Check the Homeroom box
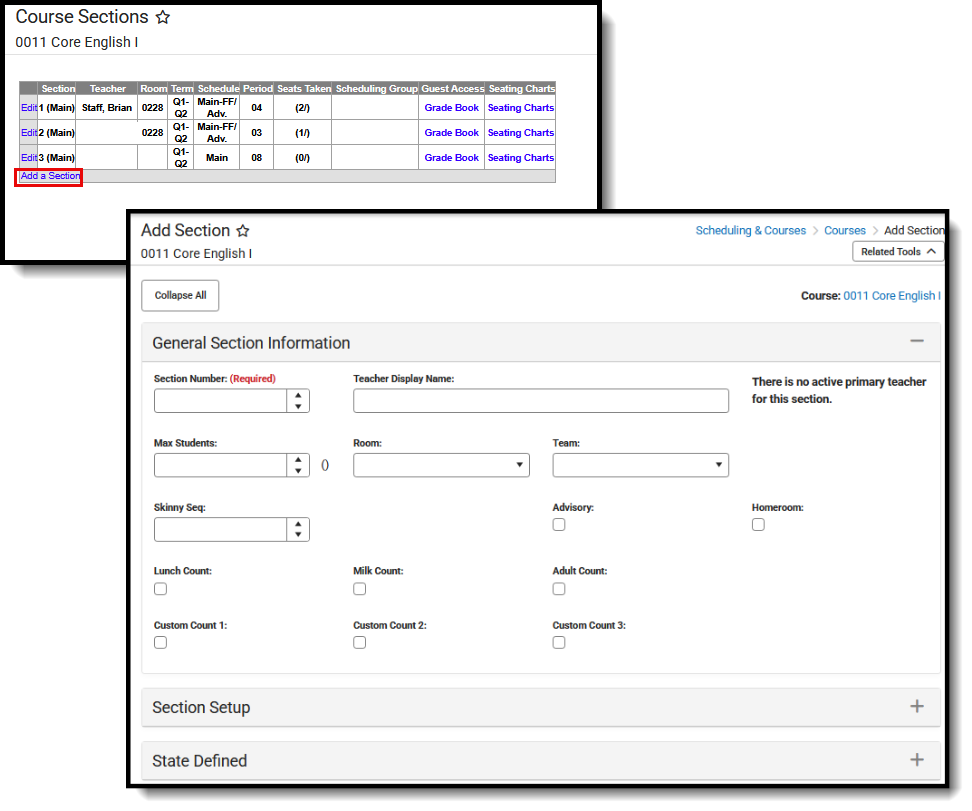 (x=758, y=524)
